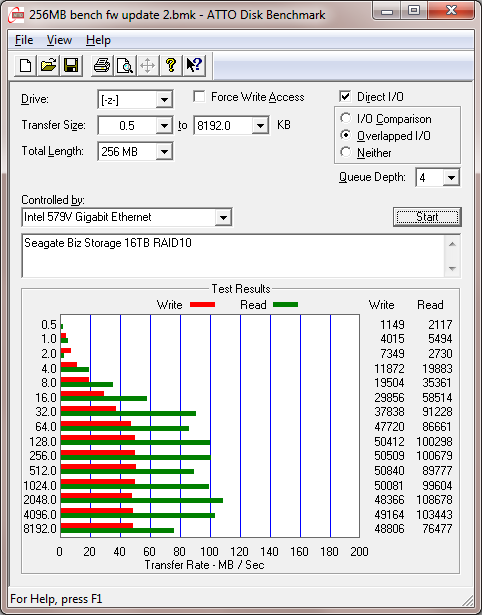Uncheck the Direct I/O checkbox
The height and width of the screenshot is (615, 482).
(345, 96)
